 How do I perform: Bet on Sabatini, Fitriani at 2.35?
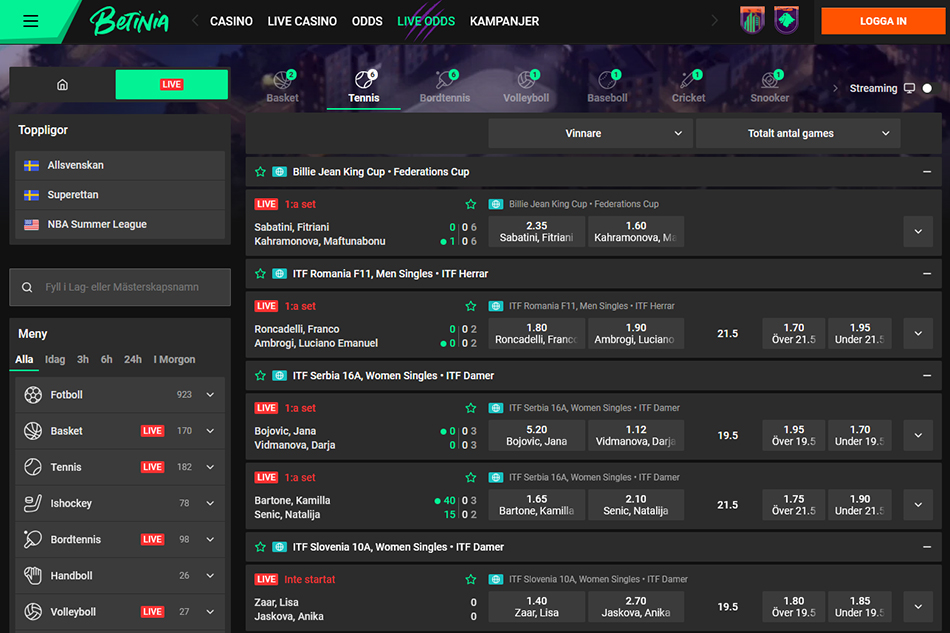pyautogui.click(x=536, y=231)
